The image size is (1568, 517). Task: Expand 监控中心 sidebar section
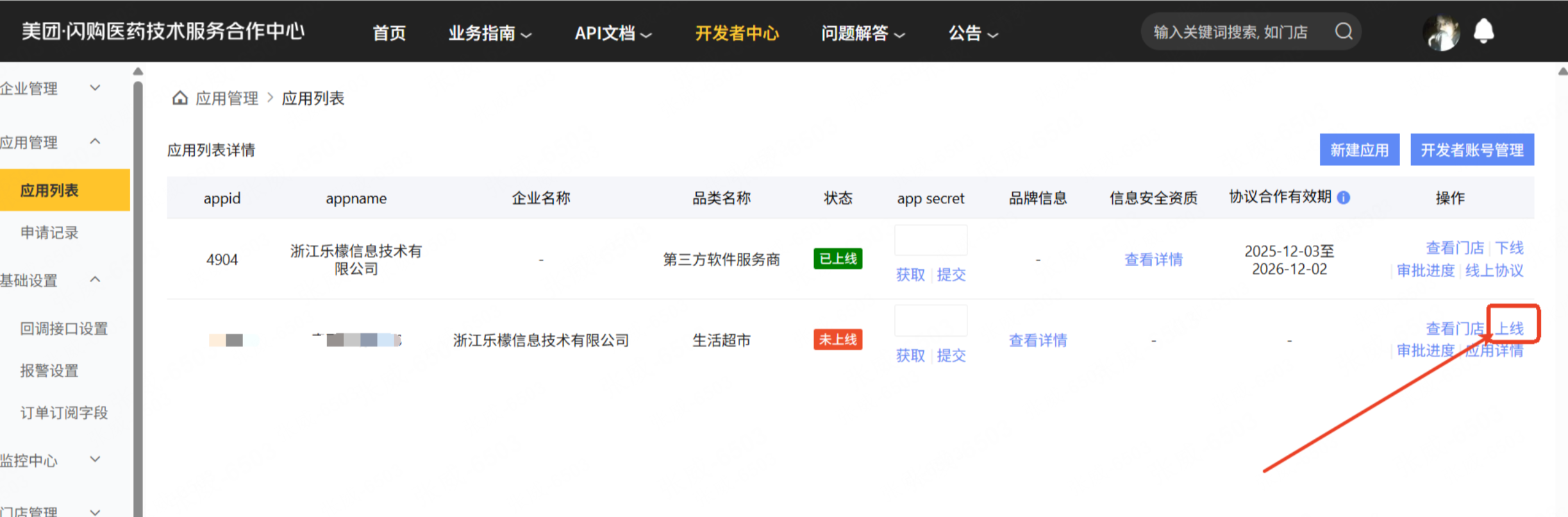point(51,460)
